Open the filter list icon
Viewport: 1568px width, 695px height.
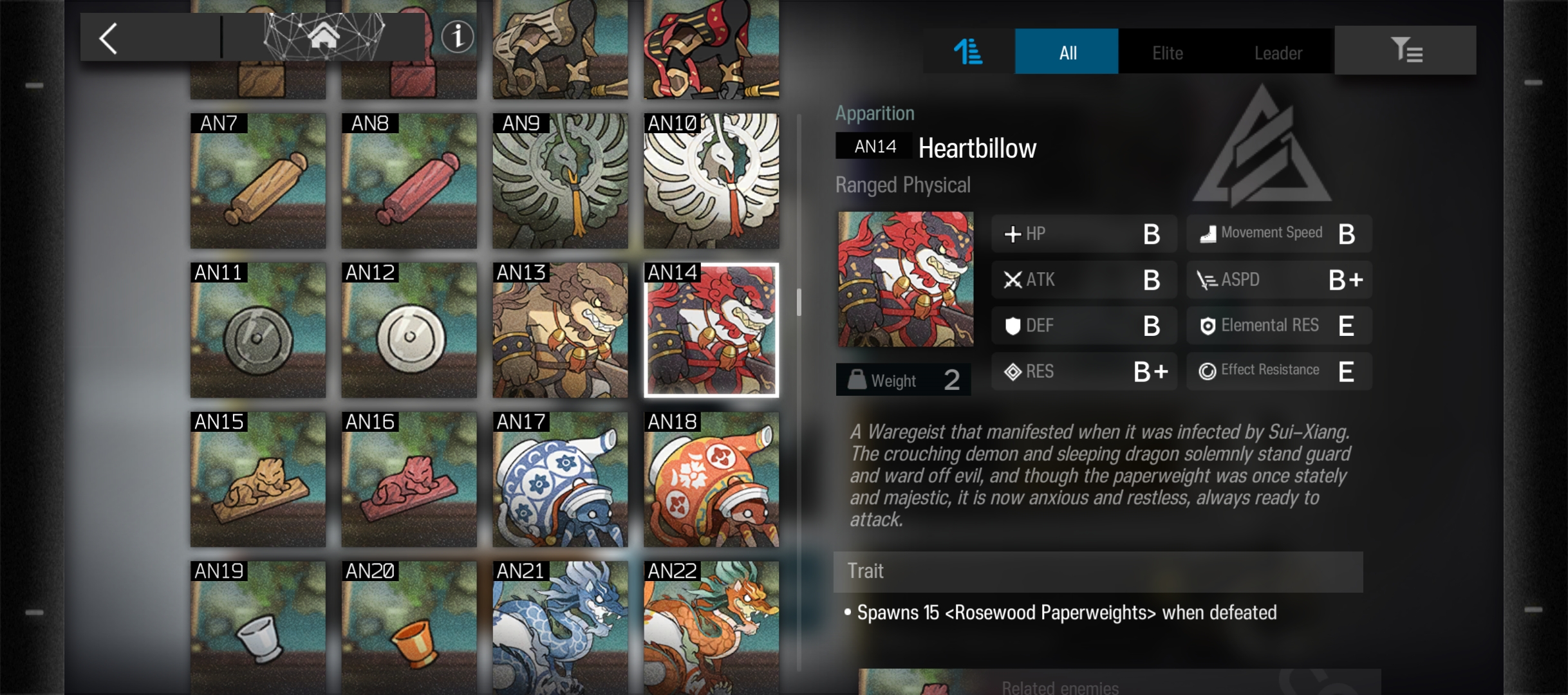[x=1405, y=50]
